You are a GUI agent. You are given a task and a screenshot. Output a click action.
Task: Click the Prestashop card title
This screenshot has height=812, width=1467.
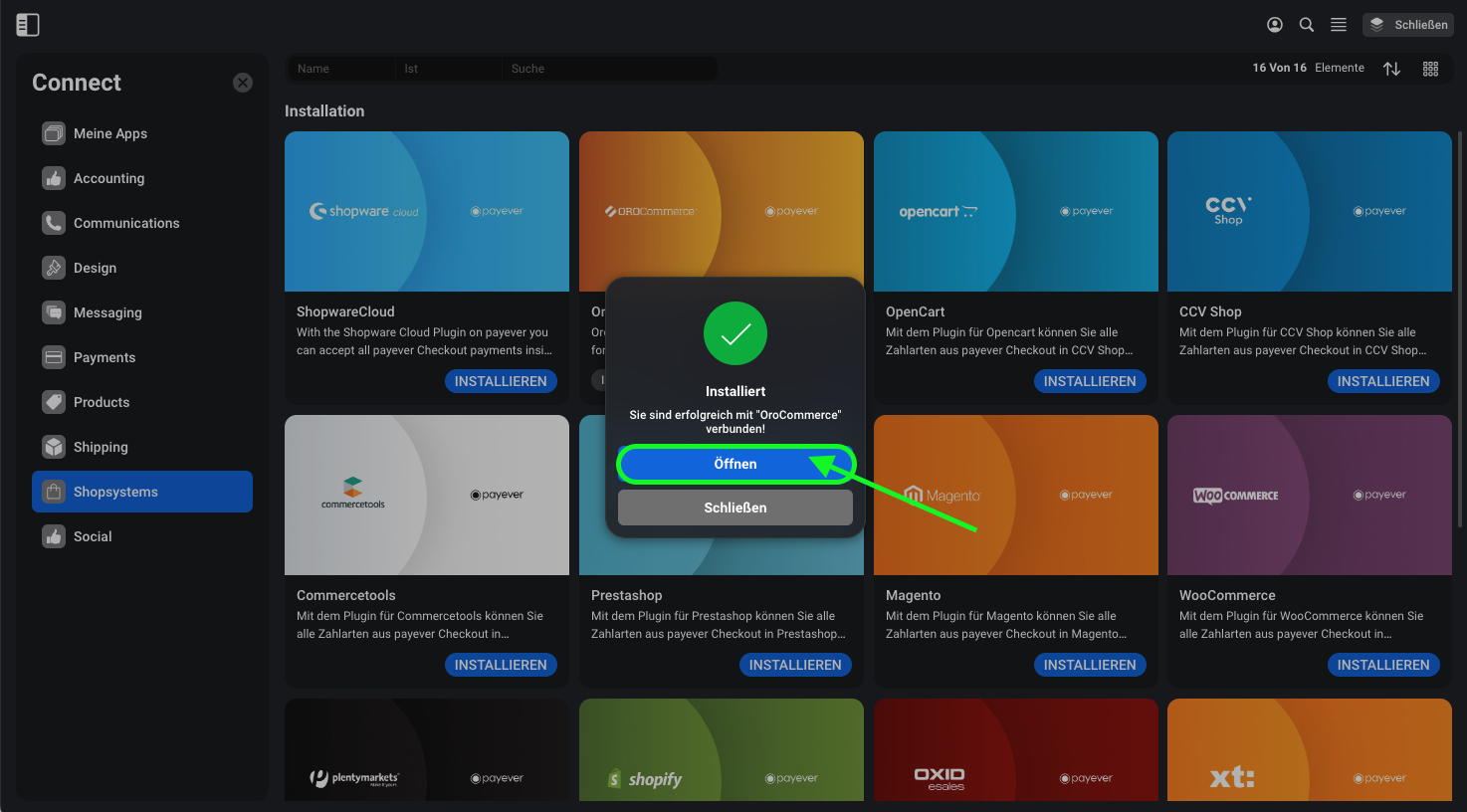tap(627, 595)
